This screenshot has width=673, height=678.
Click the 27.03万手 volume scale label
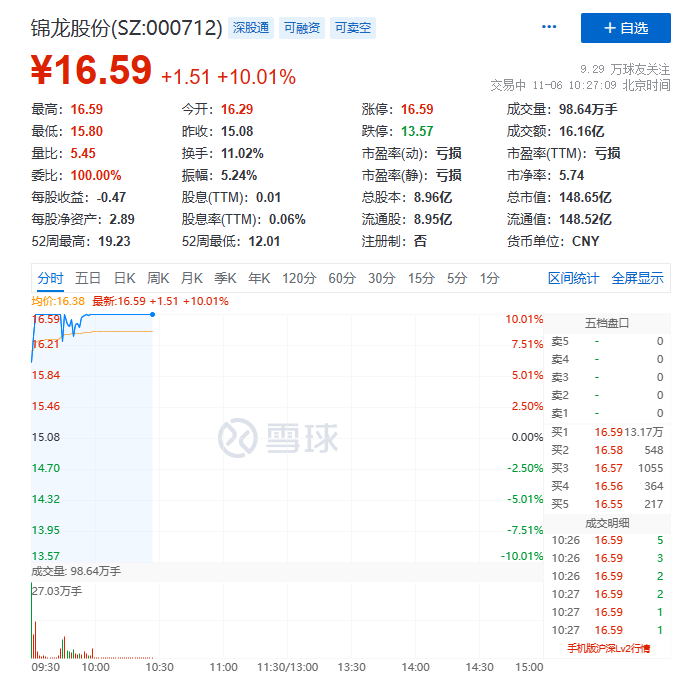[x=57, y=591]
